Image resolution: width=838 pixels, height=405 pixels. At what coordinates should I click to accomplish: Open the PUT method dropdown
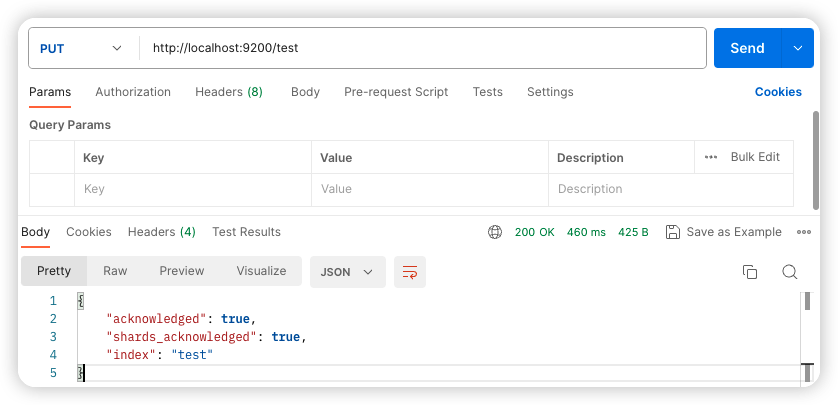pyautogui.click(x=81, y=48)
